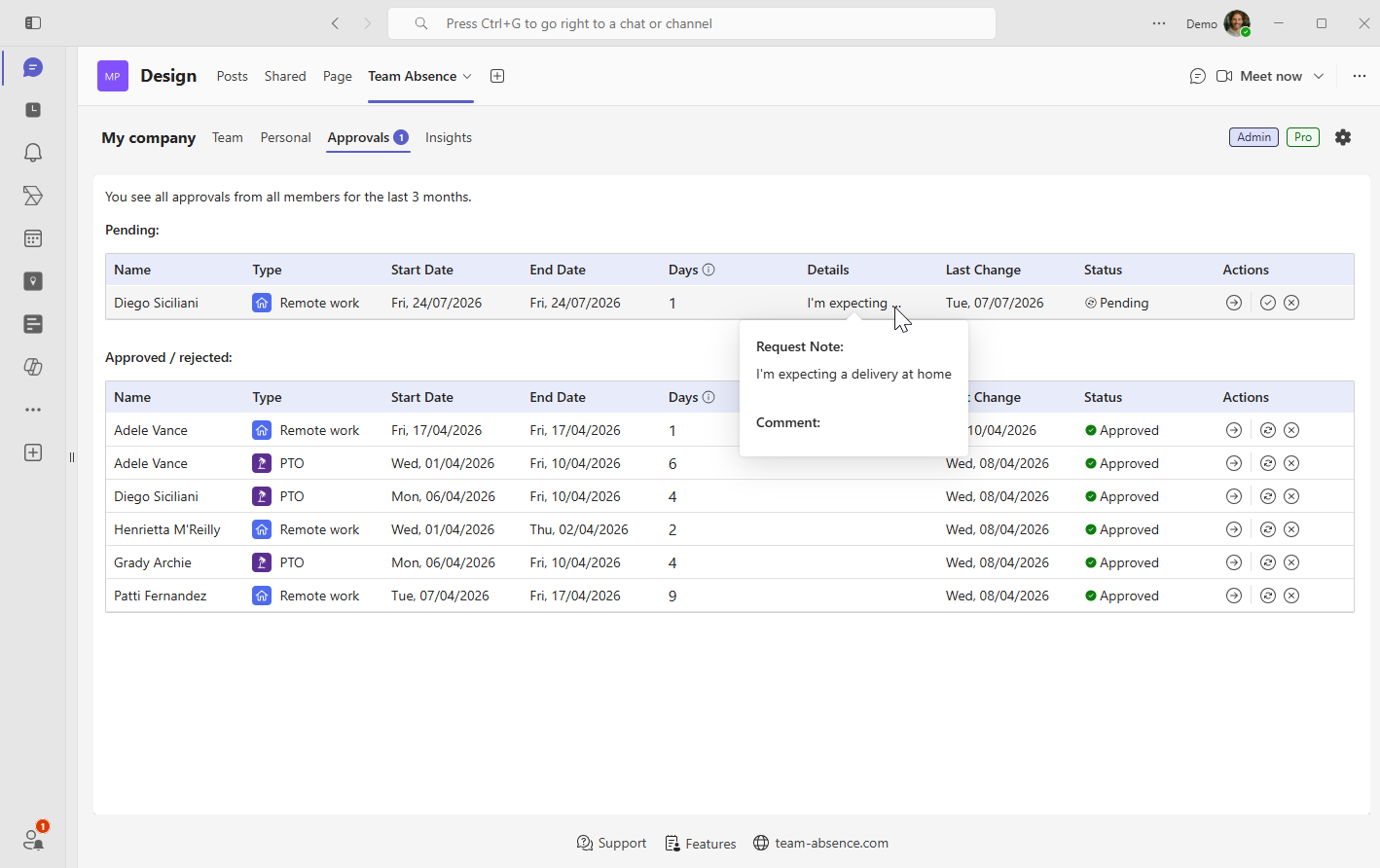Reject Patti Fernandez Remote work with X
Screen dimensions: 1380x868
point(1291,596)
